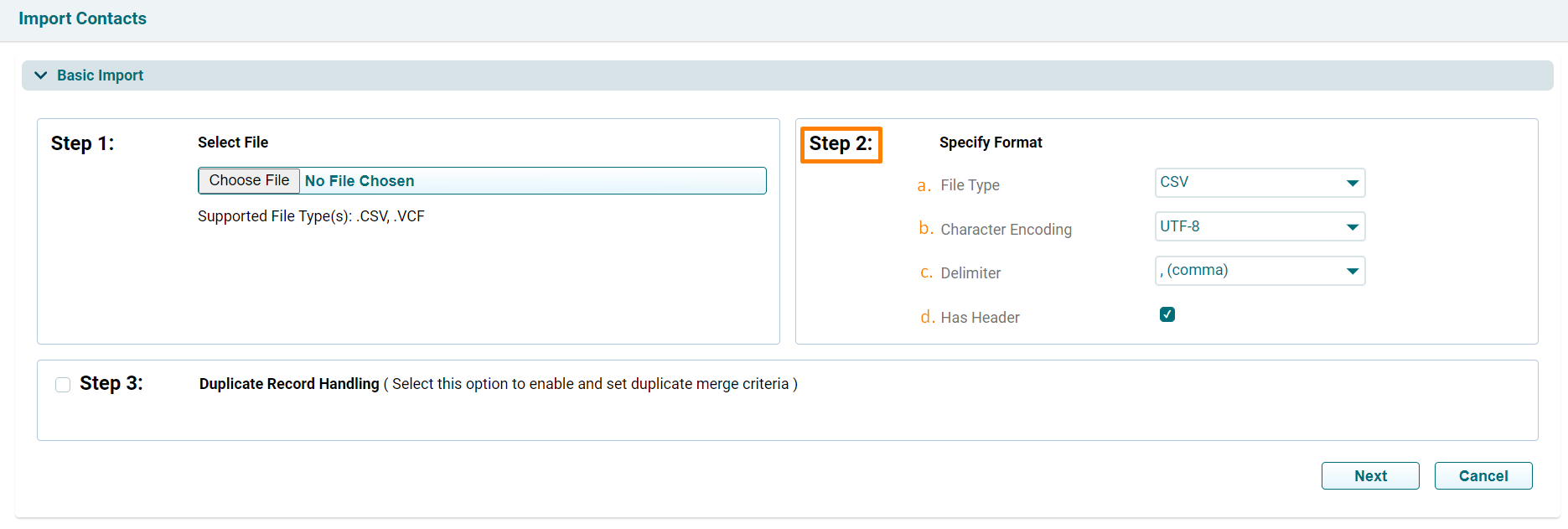Click the No File Chosen field
The width and height of the screenshot is (1568, 529).
[531, 181]
